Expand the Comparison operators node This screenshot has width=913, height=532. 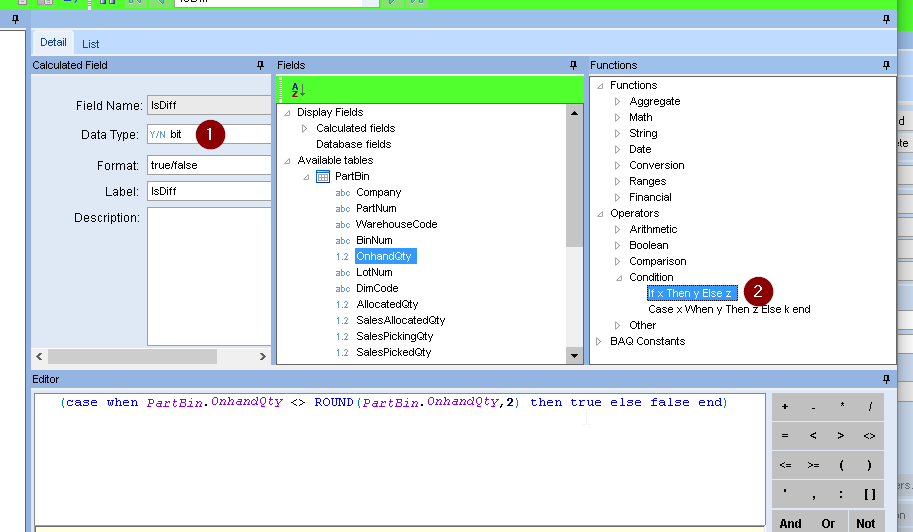tap(618, 262)
